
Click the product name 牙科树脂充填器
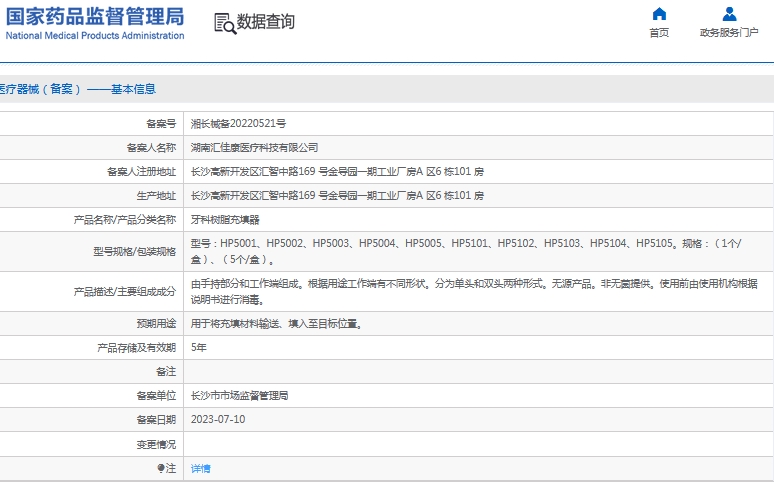pos(225,220)
